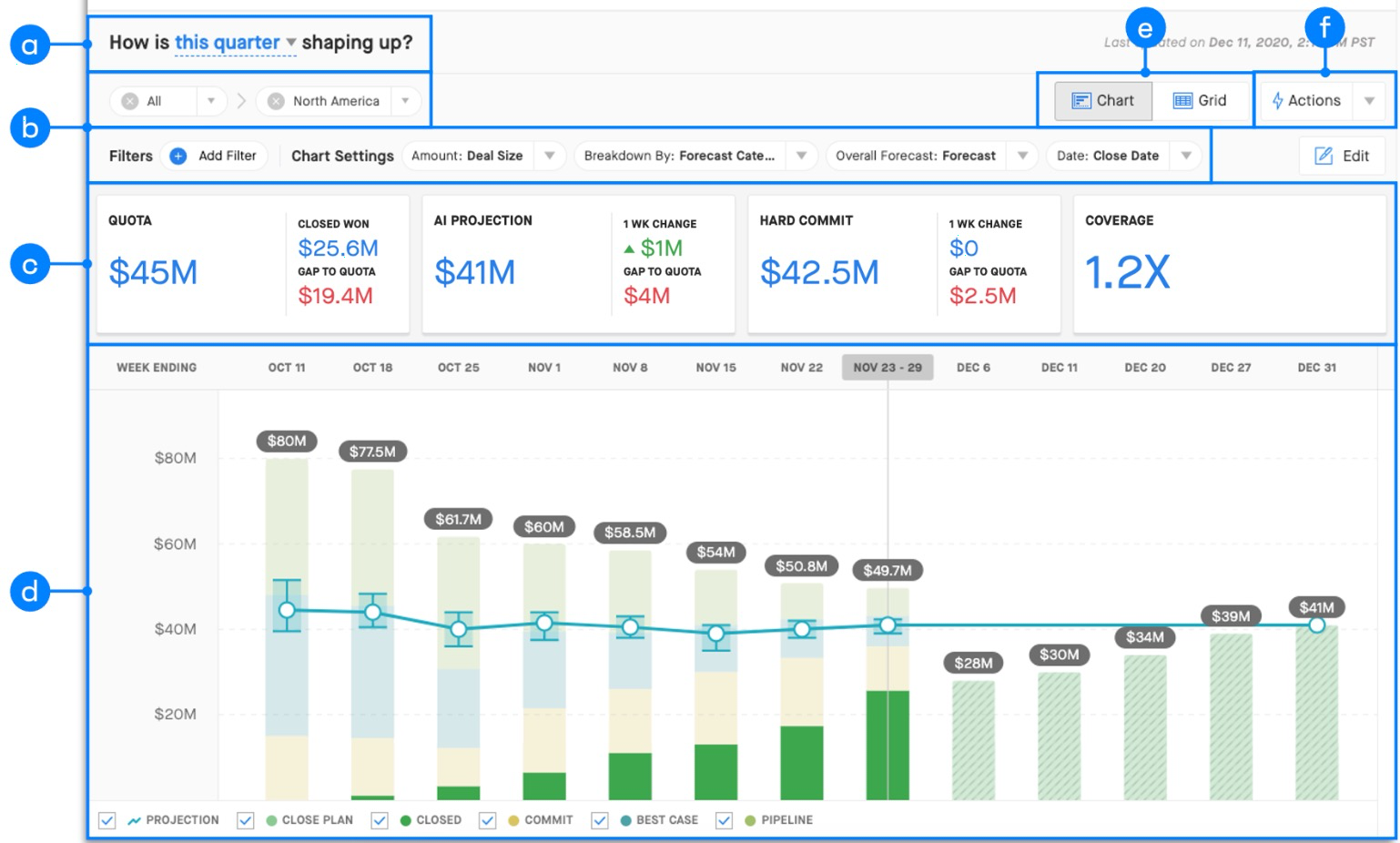Toggle the Best Case checkbox
This screenshot has height=843, width=1400.
599,820
